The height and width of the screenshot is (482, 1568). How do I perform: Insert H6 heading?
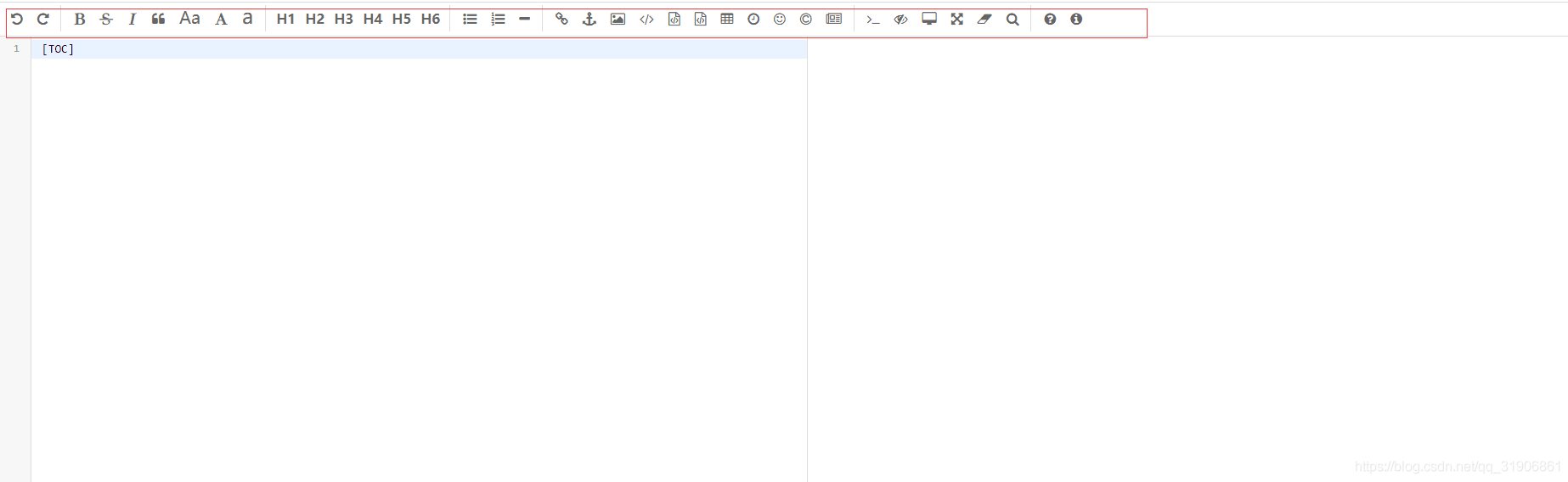coord(431,19)
